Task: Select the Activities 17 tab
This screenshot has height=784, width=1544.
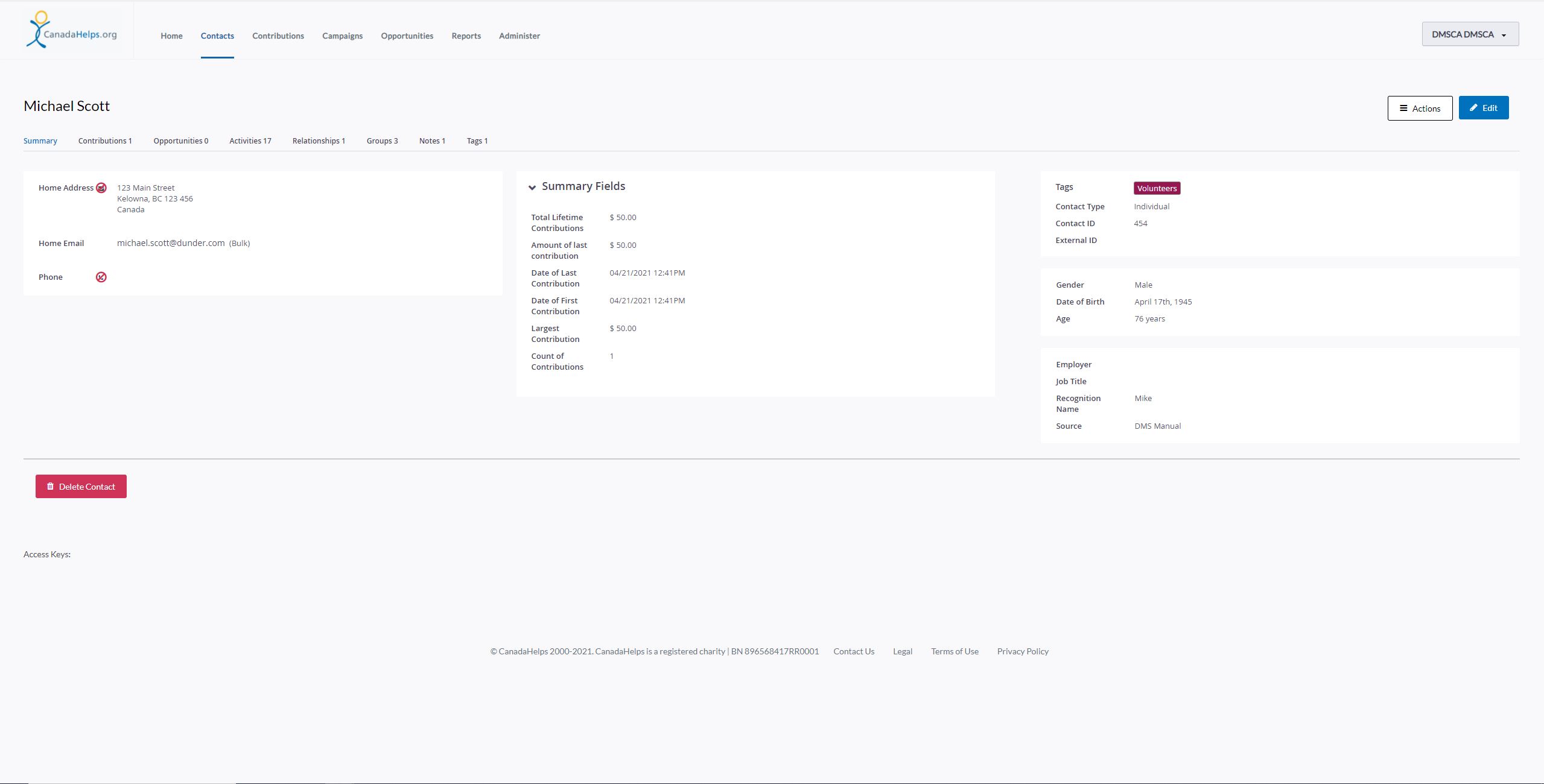Action: point(250,140)
